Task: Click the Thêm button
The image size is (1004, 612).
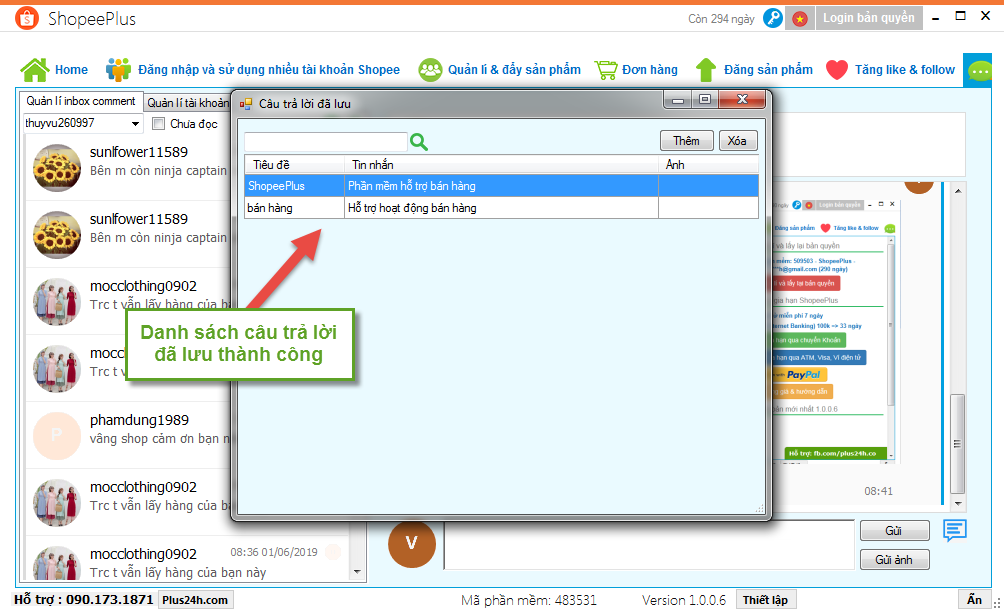Action: pos(686,141)
